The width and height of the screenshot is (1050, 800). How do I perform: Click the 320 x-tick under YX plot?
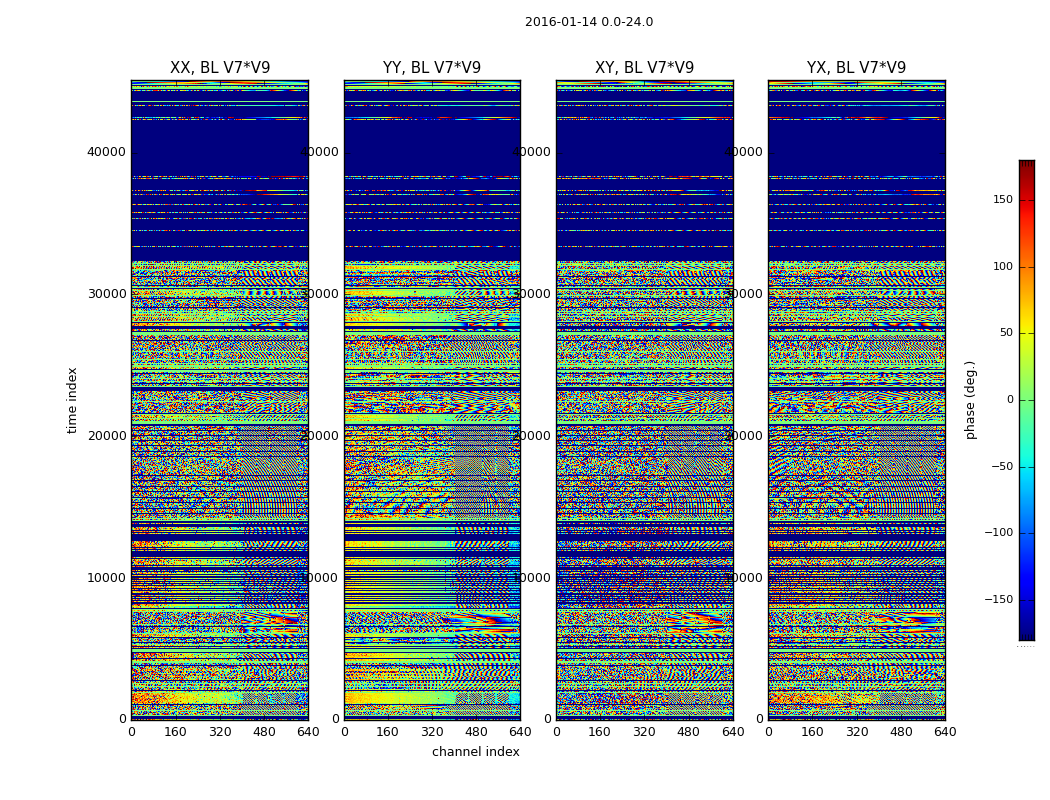pyautogui.click(x=856, y=732)
